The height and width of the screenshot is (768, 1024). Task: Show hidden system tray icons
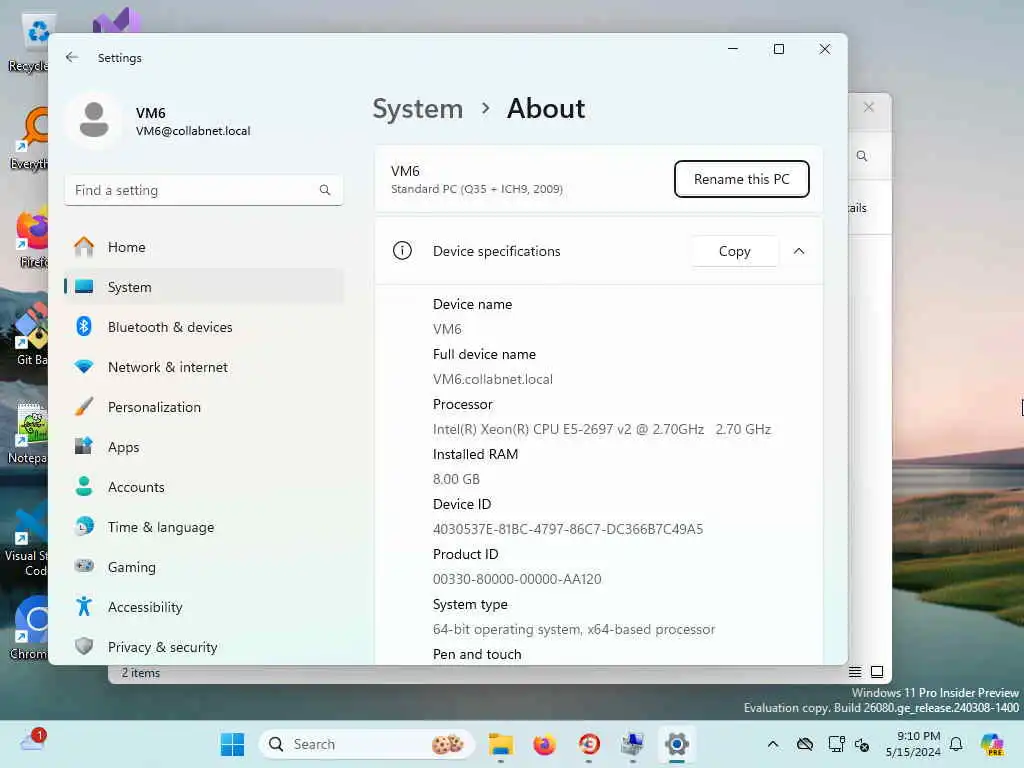773,744
